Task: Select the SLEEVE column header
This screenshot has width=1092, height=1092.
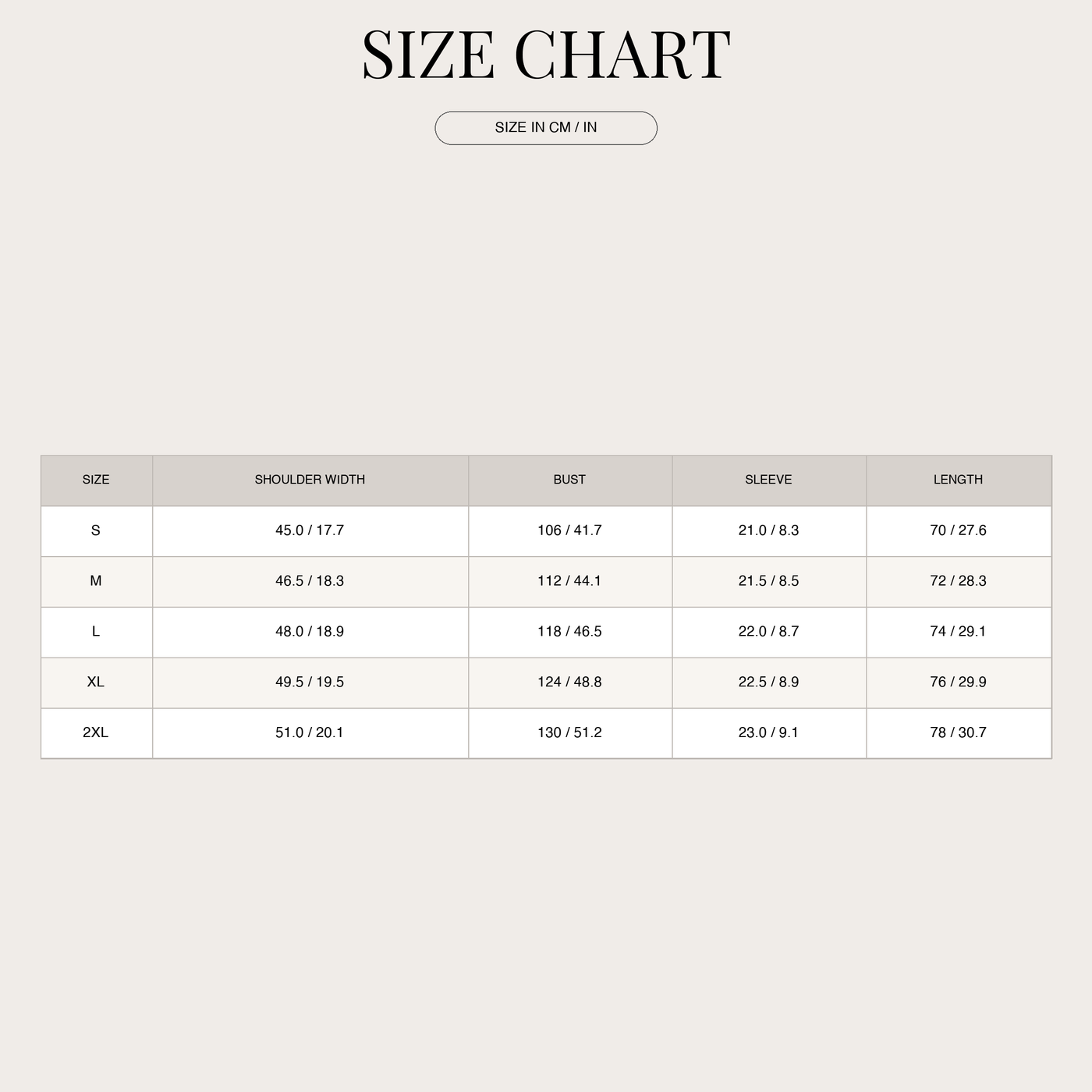Action: pos(768,480)
